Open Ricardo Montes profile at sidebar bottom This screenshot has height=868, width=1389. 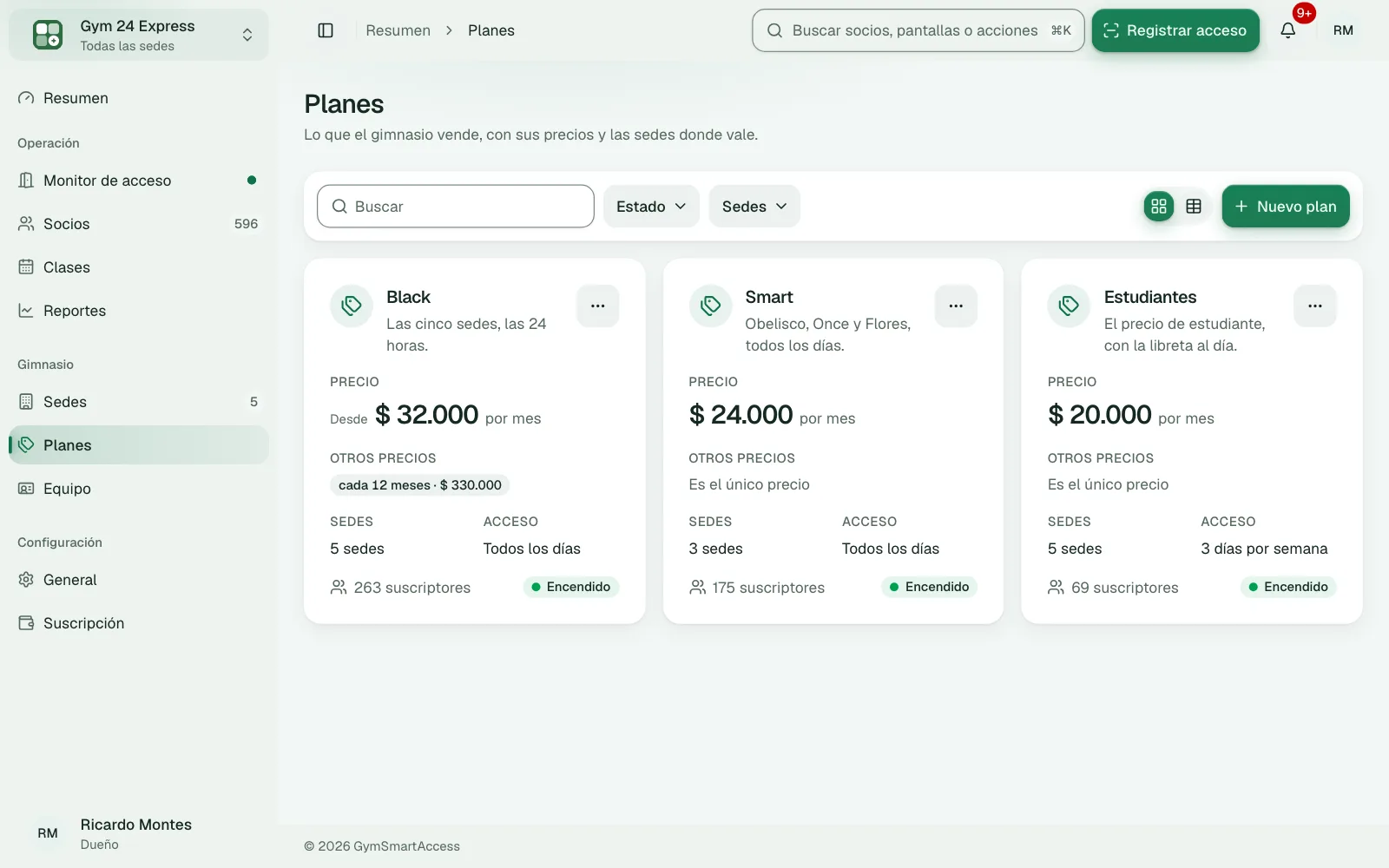pos(139,833)
